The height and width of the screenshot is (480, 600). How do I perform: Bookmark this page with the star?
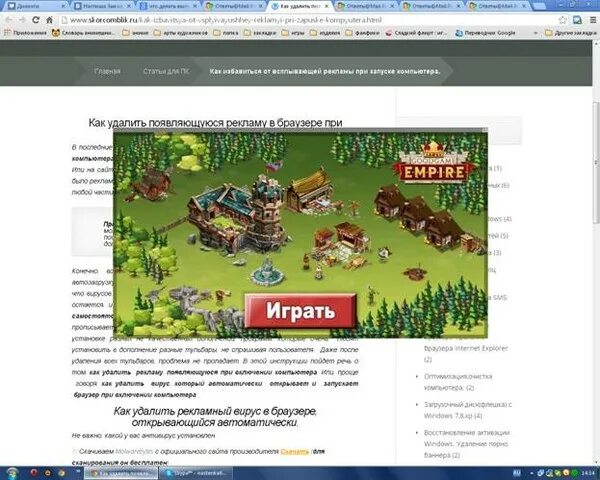(563, 20)
